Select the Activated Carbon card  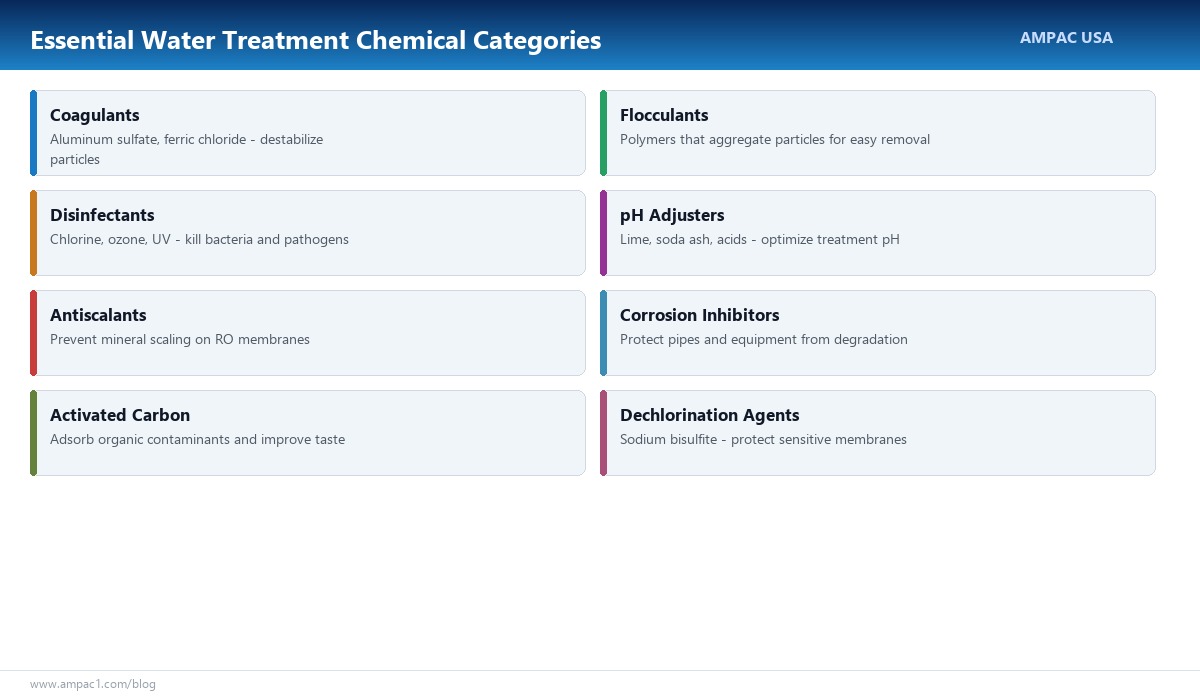tap(308, 432)
